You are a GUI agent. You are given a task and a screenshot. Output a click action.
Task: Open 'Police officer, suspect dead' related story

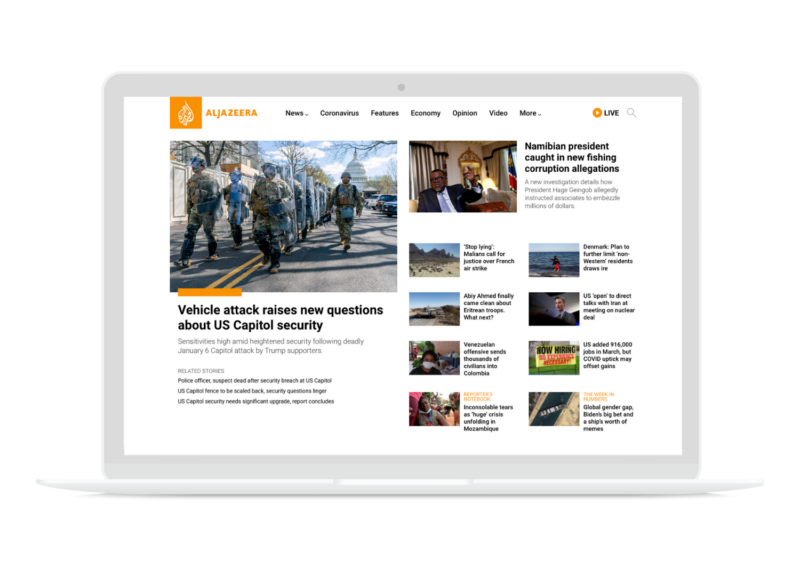(254, 381)
